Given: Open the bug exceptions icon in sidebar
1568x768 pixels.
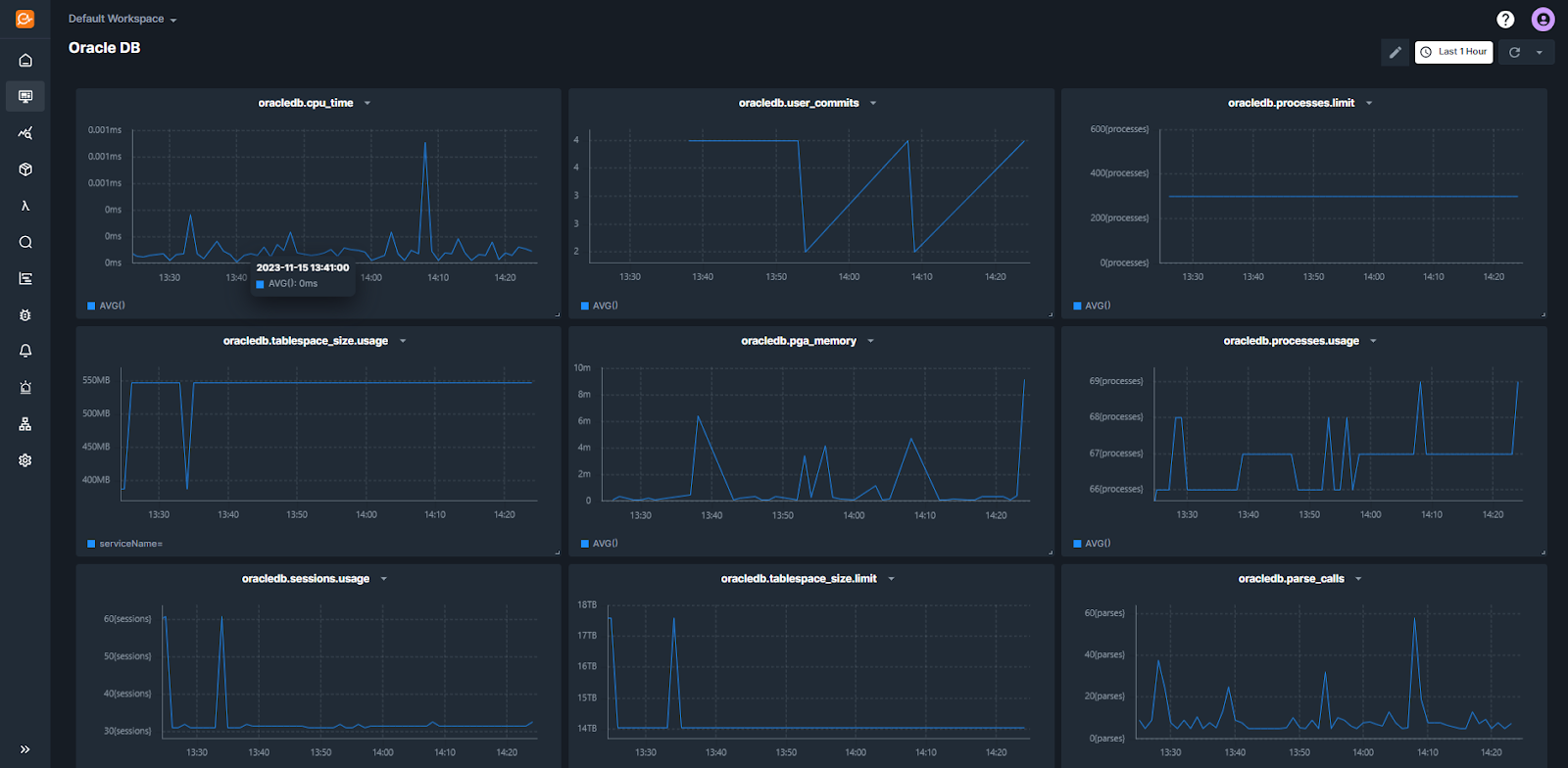Looking at the screenshot, I should [25, 315].
